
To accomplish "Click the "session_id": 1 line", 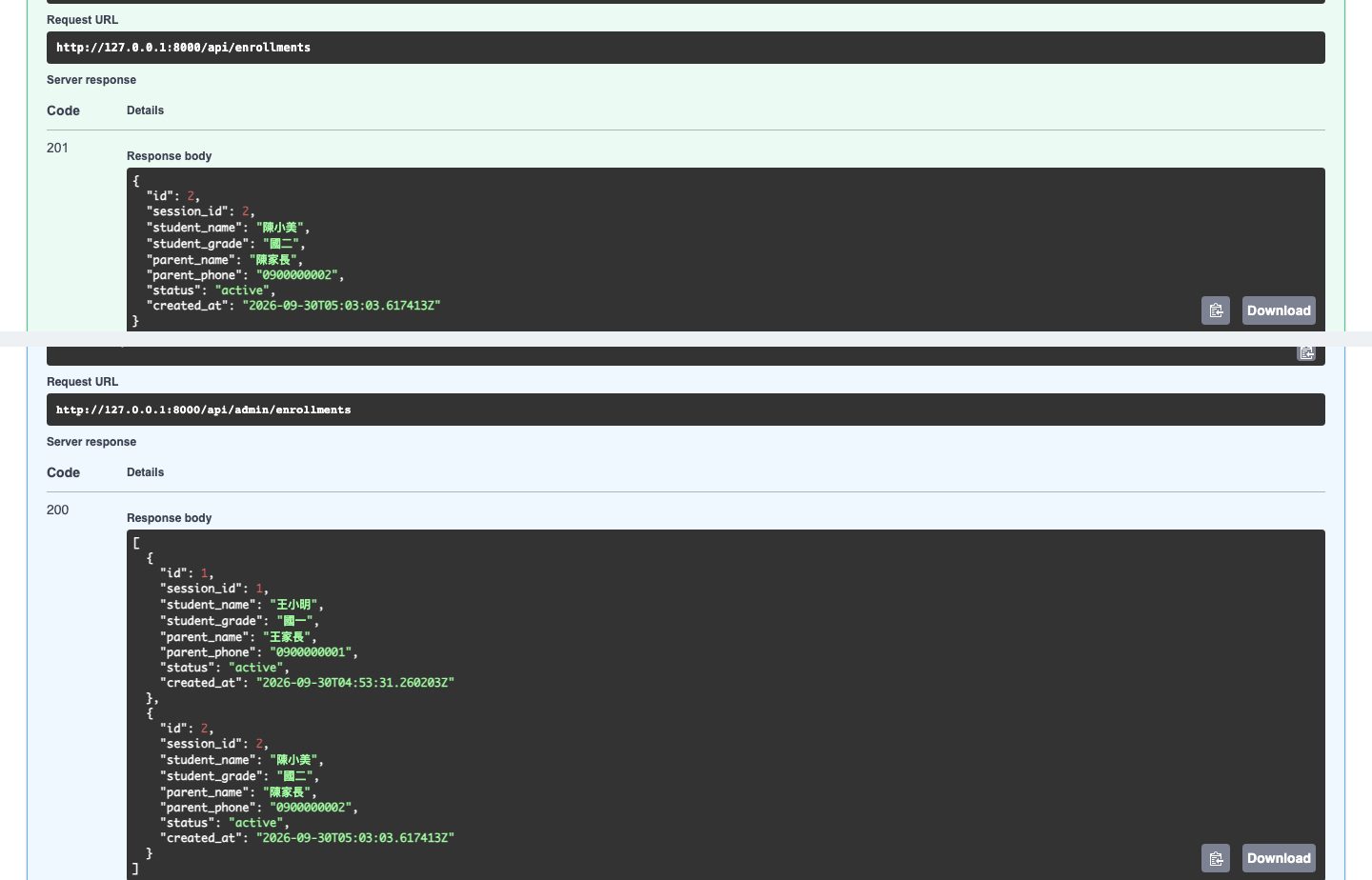I will click(x=214, y=589).
